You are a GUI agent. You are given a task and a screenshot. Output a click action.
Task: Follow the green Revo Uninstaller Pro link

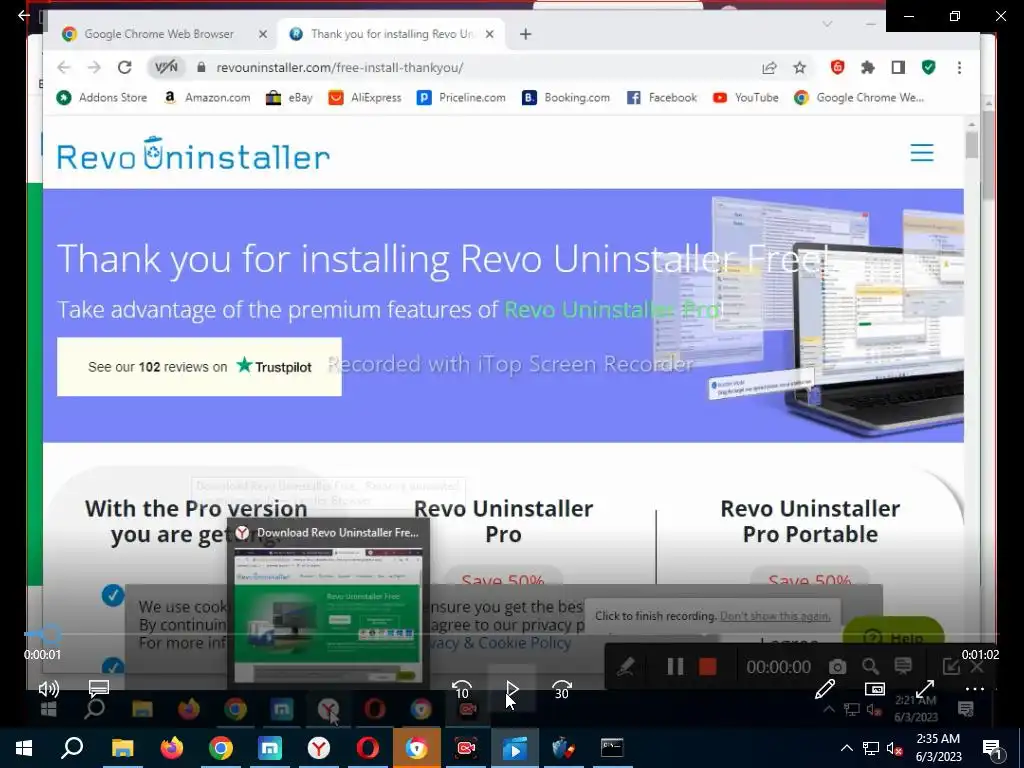(612, 309)
